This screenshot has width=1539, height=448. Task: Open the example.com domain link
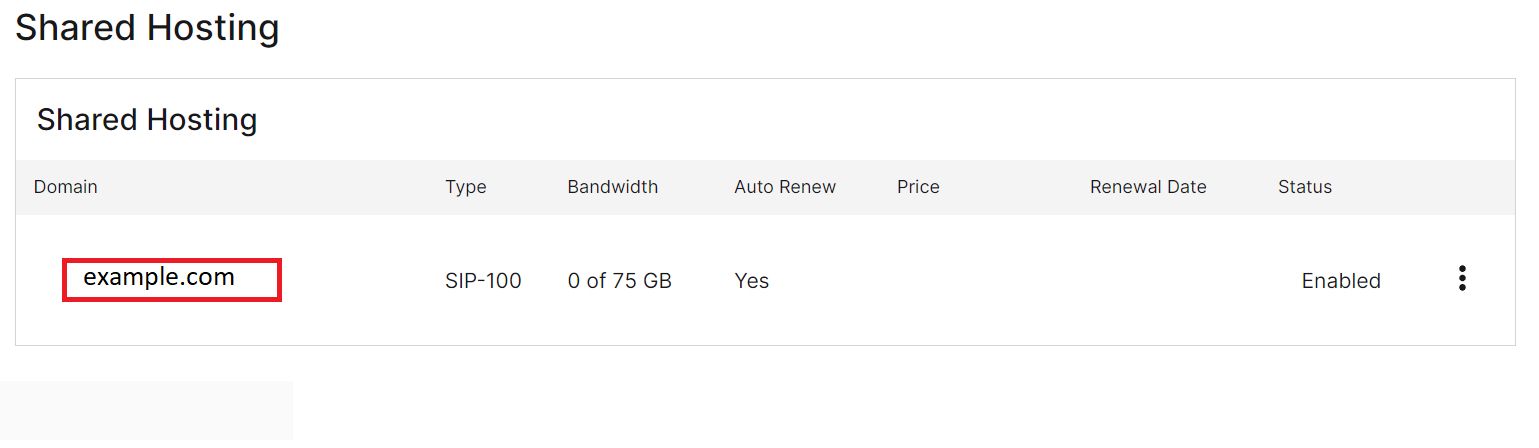click(159, 278)
